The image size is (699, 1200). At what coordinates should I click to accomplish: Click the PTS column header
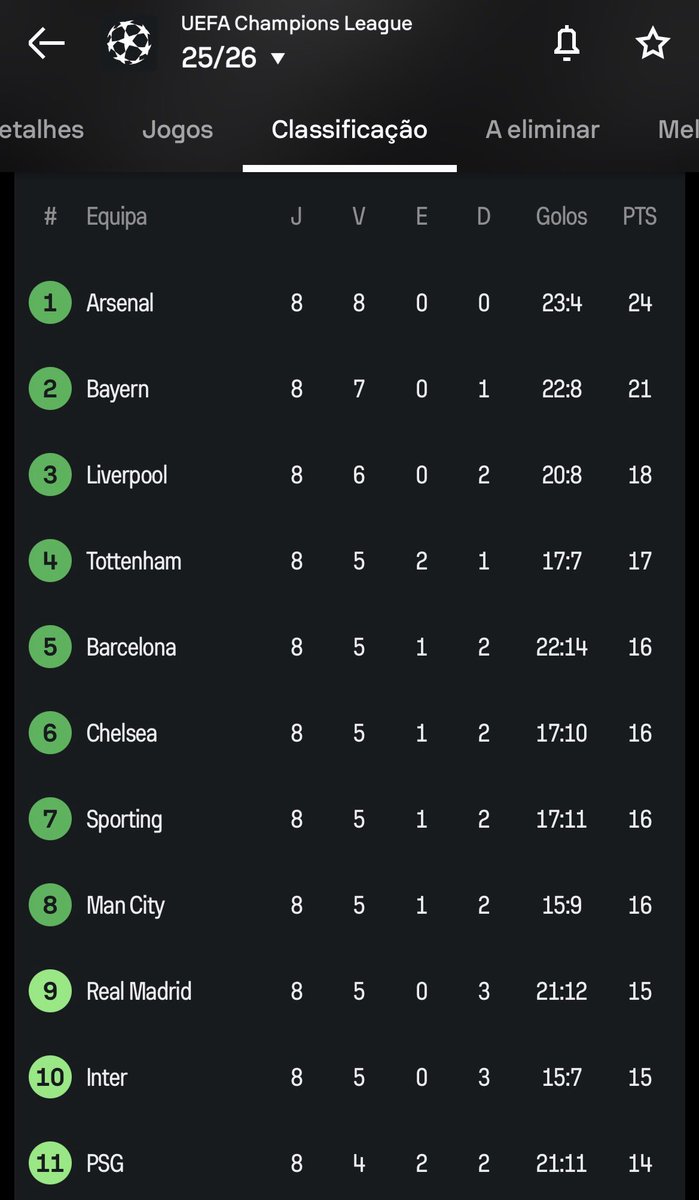pos(640,216)
